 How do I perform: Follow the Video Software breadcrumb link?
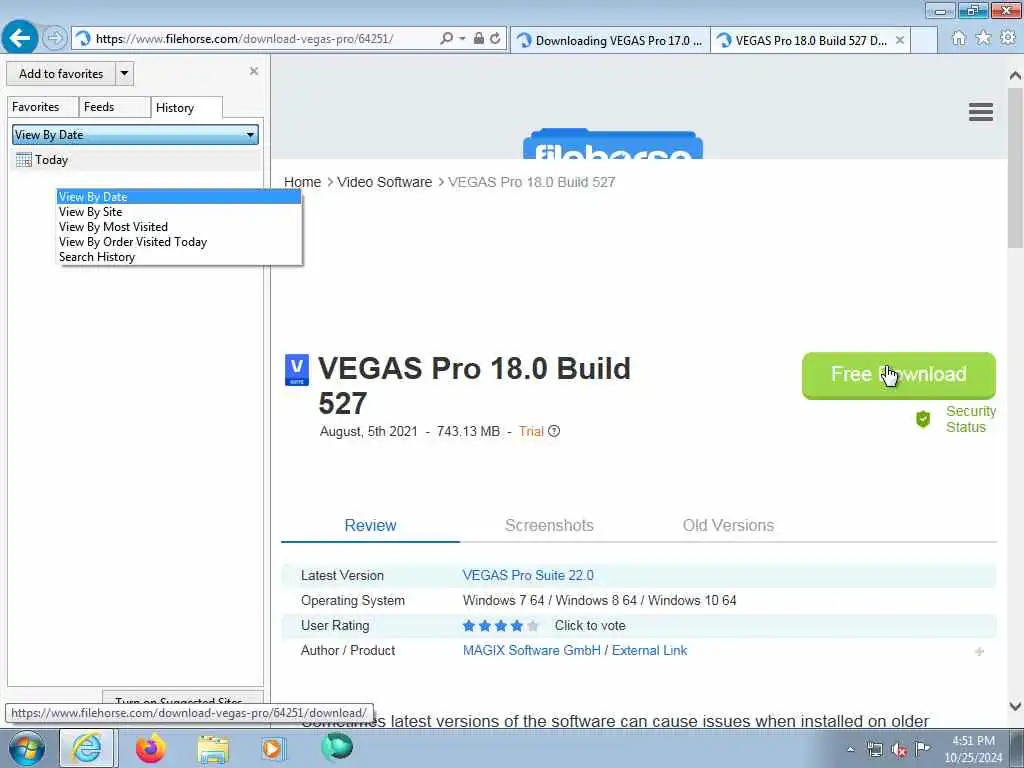[384, 182]
